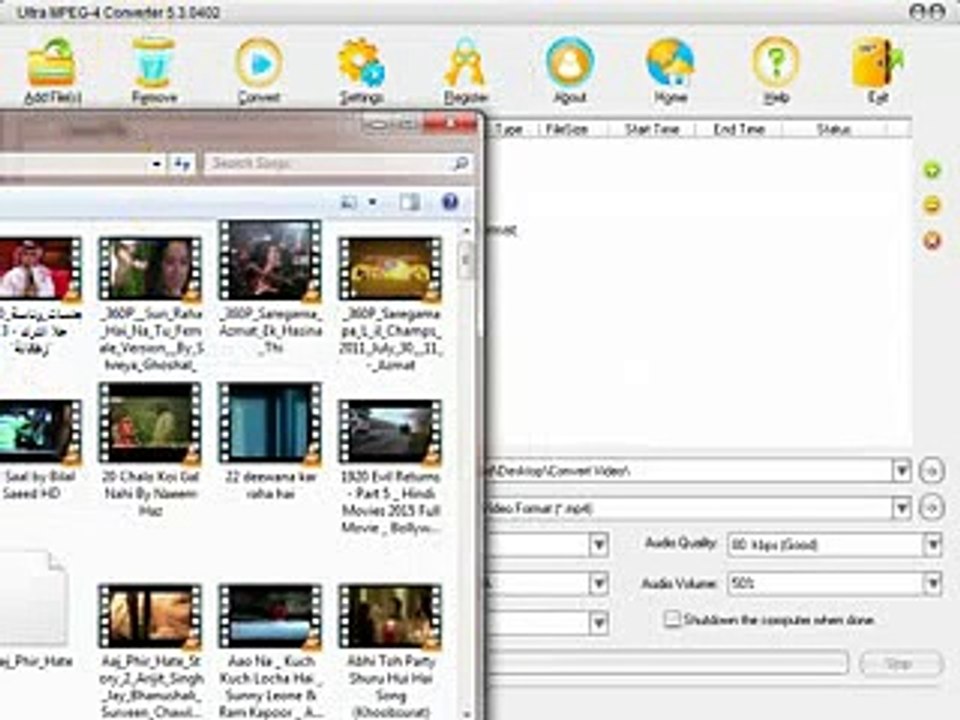The image size is (960, 720).
Task: Select 1920 Evil Returns Part 5 thumbnail
Action: 390,432
